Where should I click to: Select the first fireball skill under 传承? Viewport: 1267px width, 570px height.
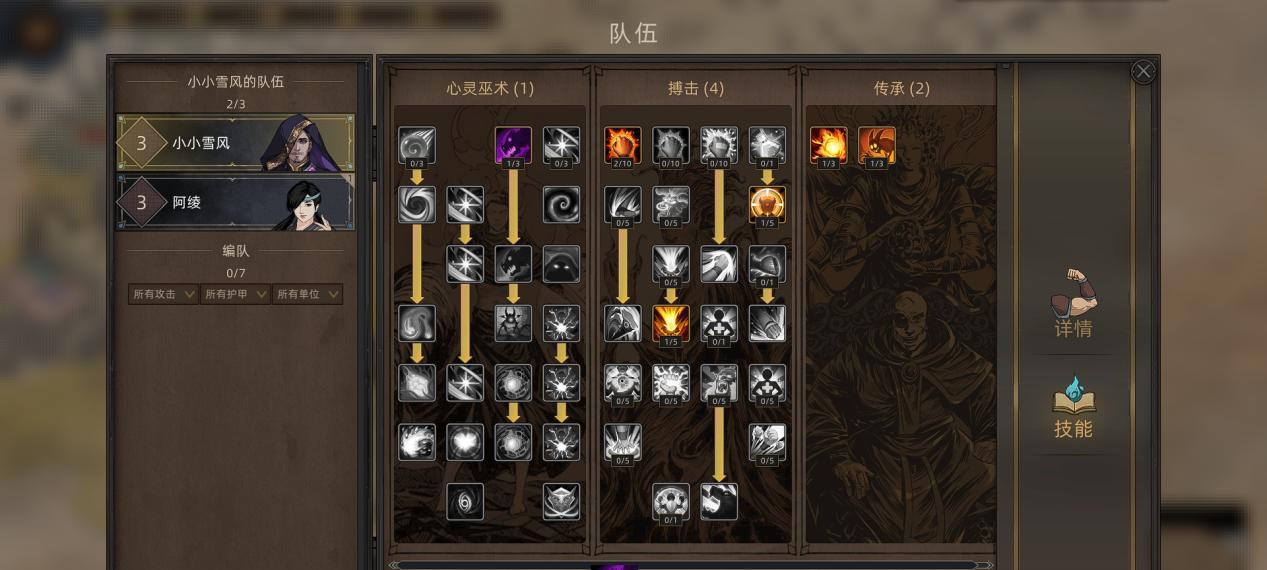pyautogui.click(x=828, y=145)
